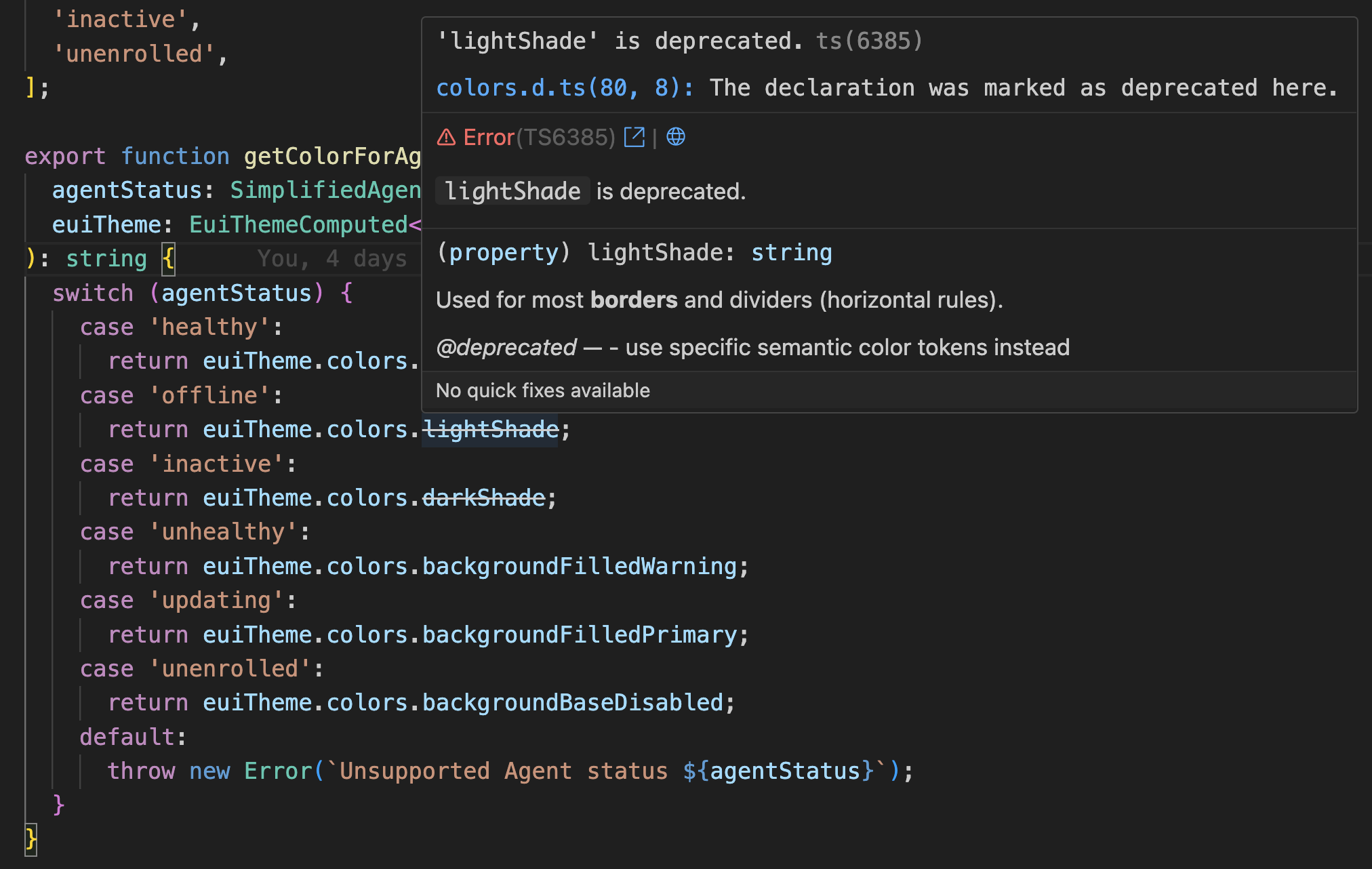
Task: Click the 'inactive' case string in the switch
Action: 216,464
